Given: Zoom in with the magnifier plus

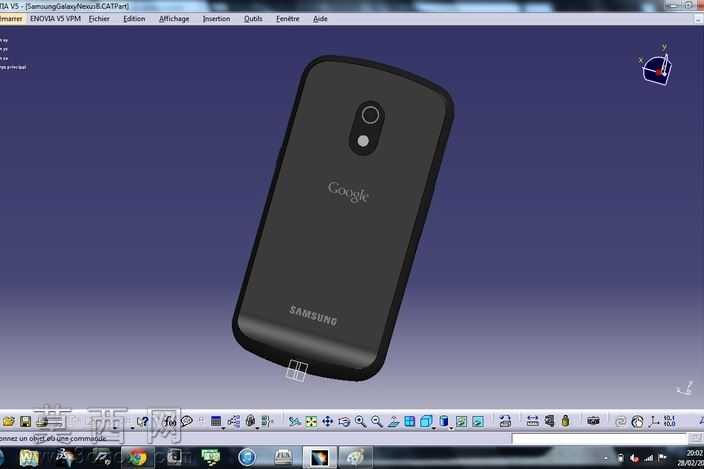Looking at the screenshot, I should pos(361,421).
